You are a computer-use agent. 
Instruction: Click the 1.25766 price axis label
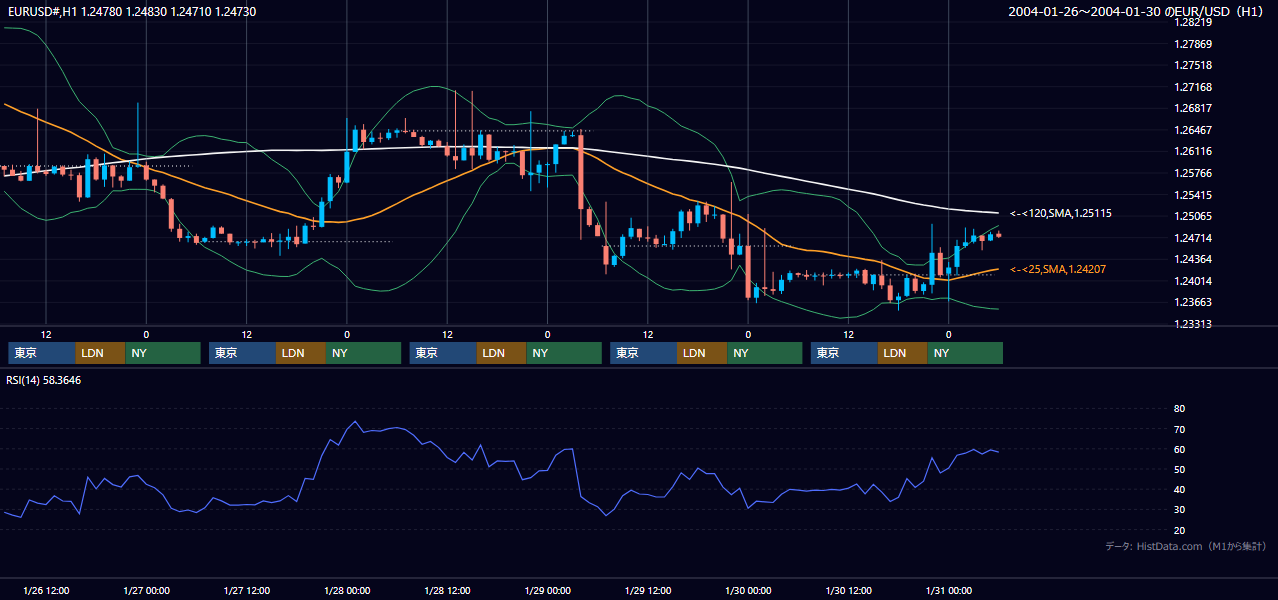click(1194, 173)
